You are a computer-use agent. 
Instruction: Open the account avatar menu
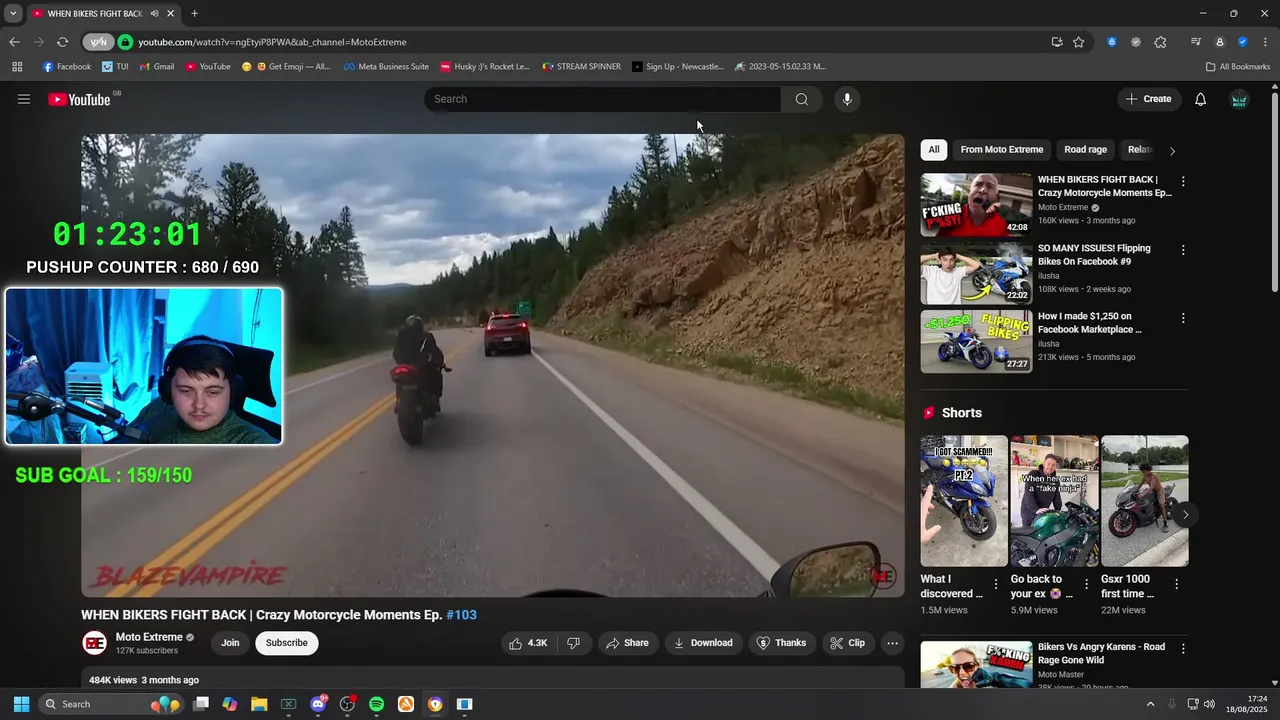1239,99
